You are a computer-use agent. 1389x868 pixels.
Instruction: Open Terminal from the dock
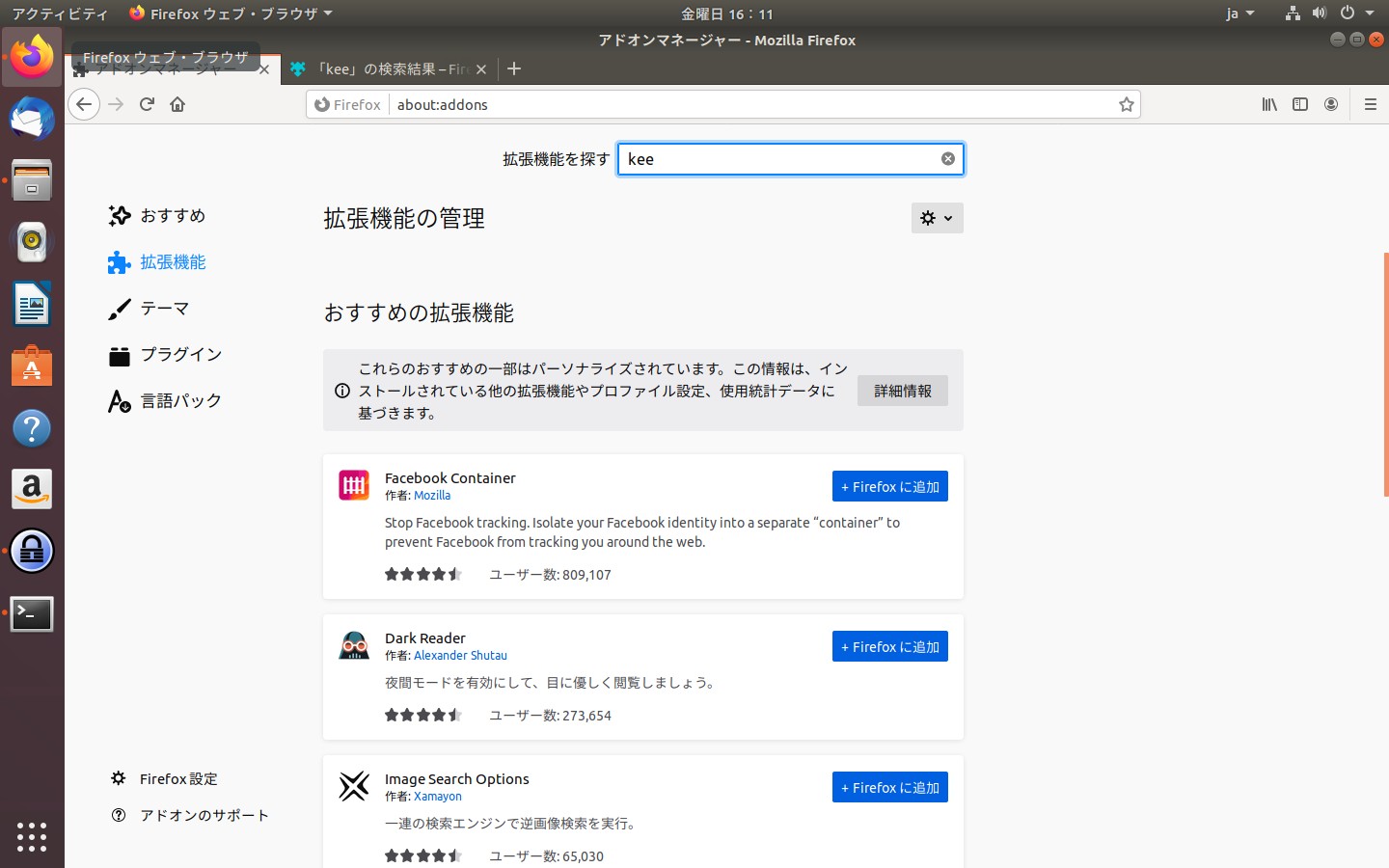coord(32,613)
